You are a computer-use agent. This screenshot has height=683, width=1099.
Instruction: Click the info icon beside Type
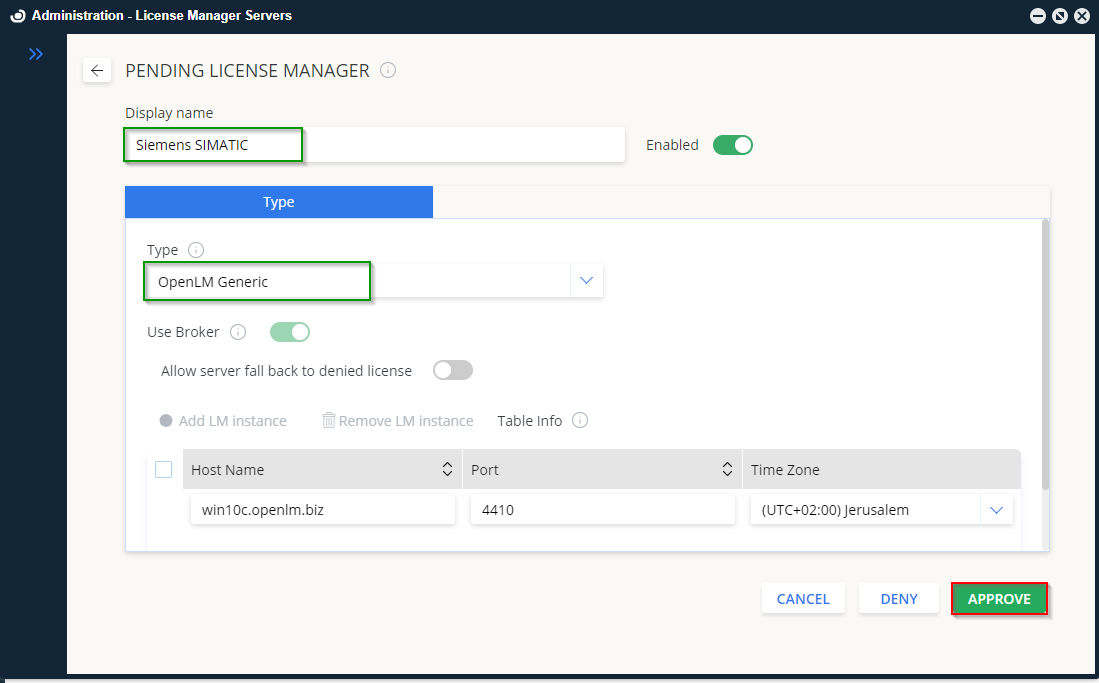point(196,250)
